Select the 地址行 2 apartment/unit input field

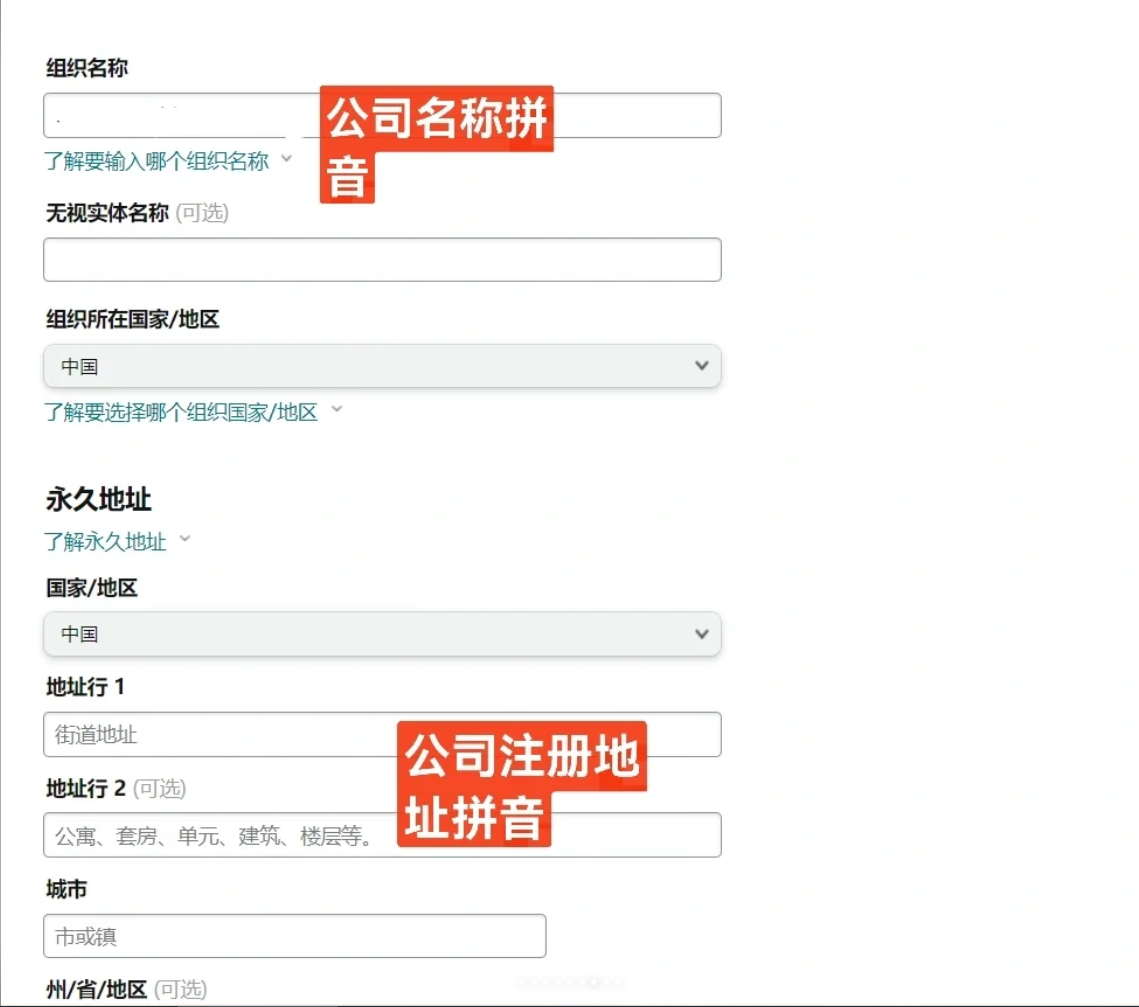point(220,835)
